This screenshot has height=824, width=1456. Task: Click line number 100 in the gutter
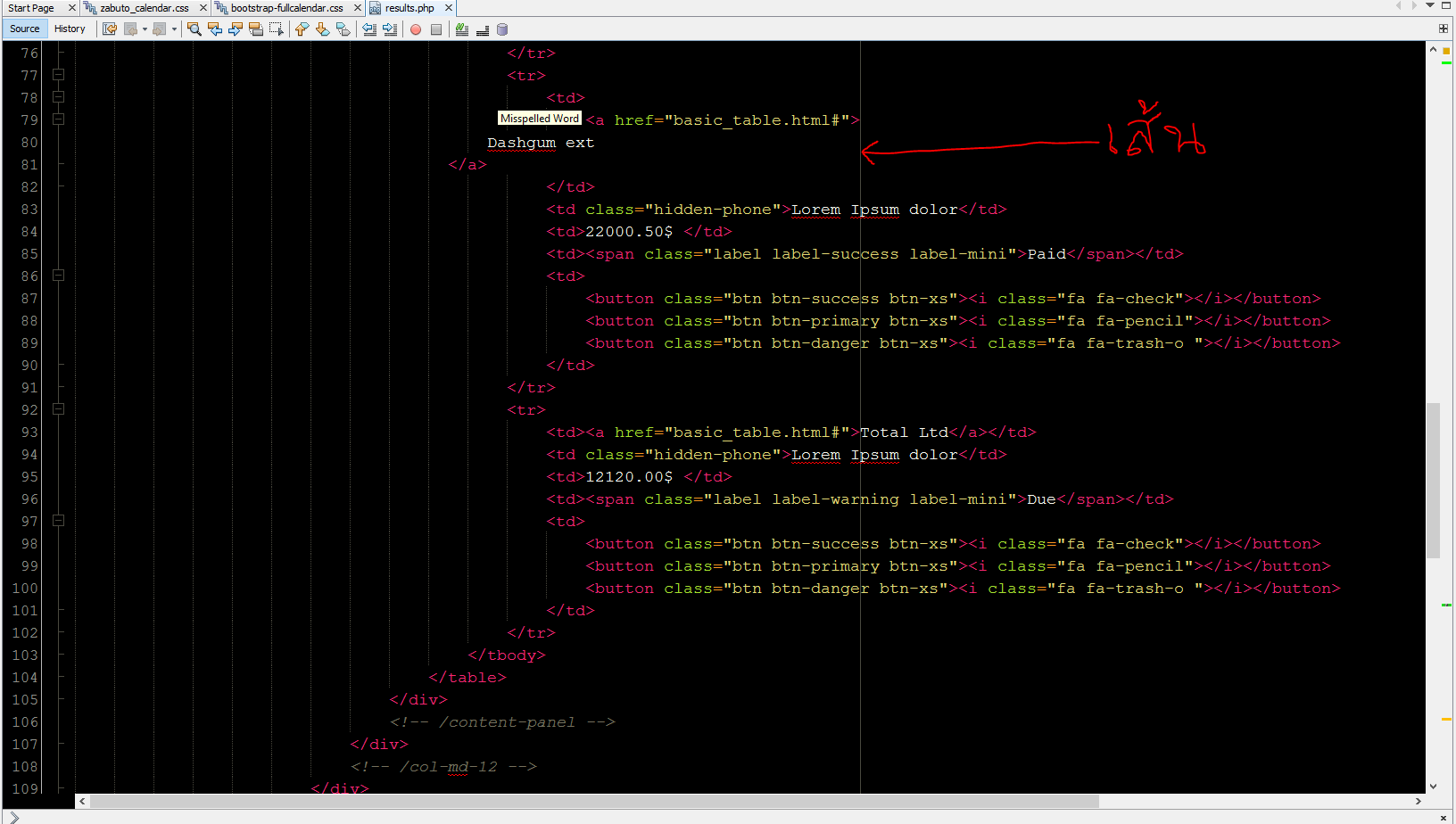[x=25, y=589]
